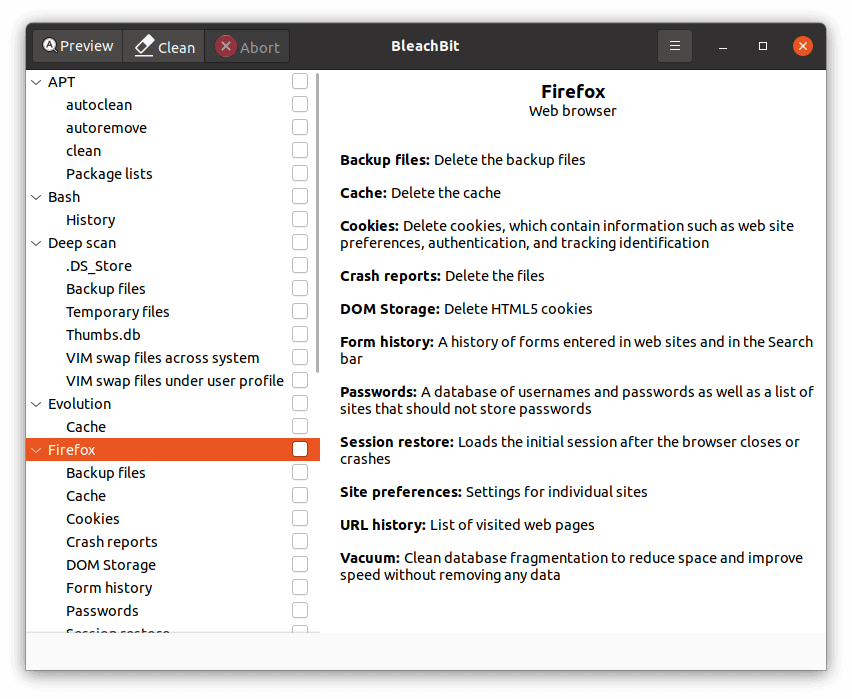The width and height of the screenshot is (852, 699).
Task: Select the Temporary files item
Action: tap(173, 312)
